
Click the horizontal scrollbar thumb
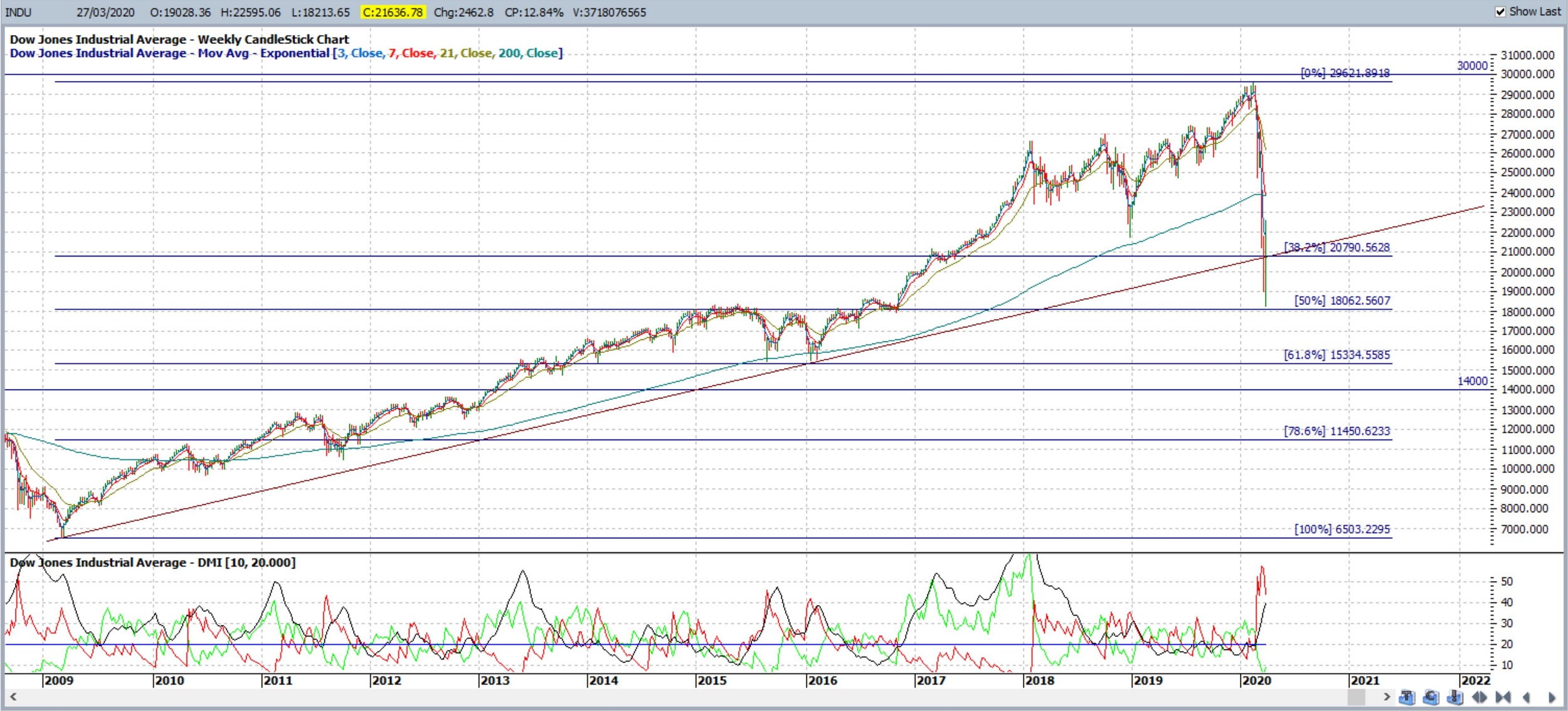[x=1357, y=697]
